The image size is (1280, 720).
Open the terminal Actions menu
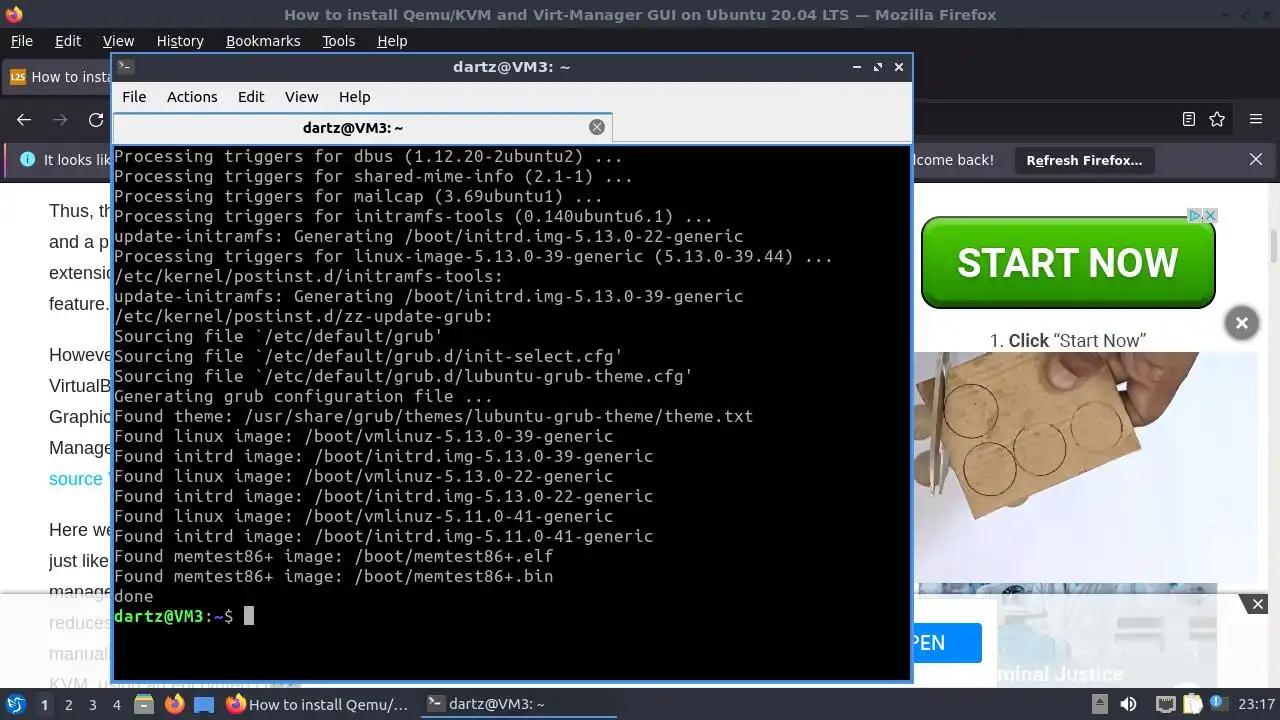tap(192, 97)
